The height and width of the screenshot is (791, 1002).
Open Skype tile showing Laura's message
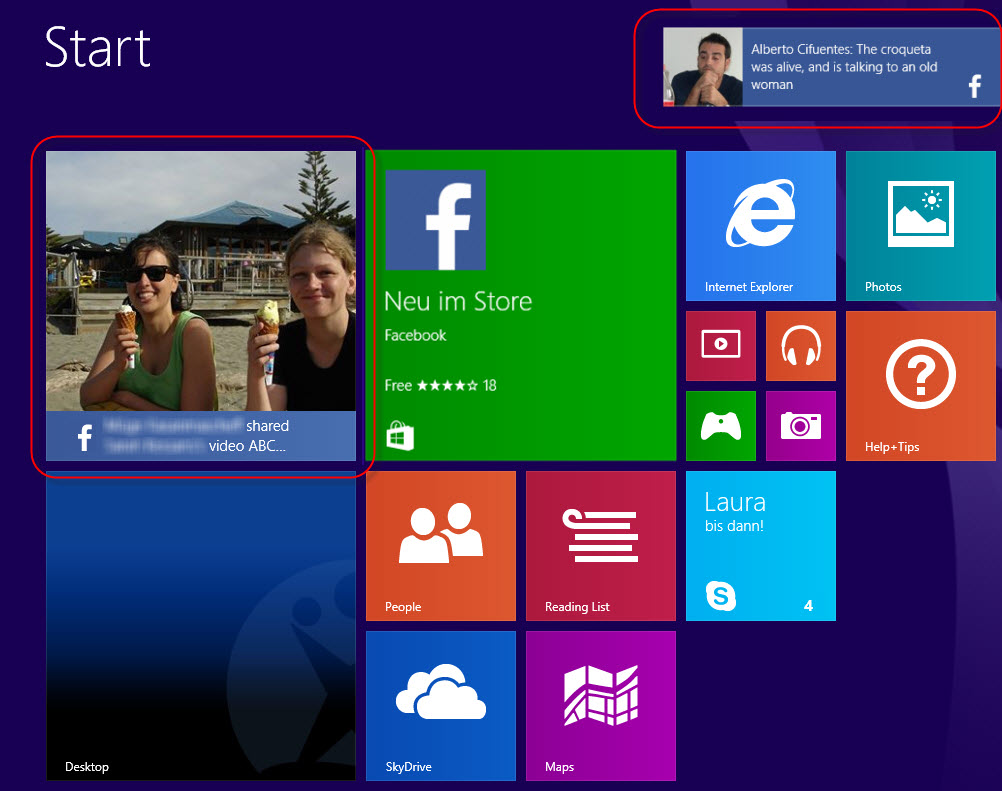click(x=760, y=545)
